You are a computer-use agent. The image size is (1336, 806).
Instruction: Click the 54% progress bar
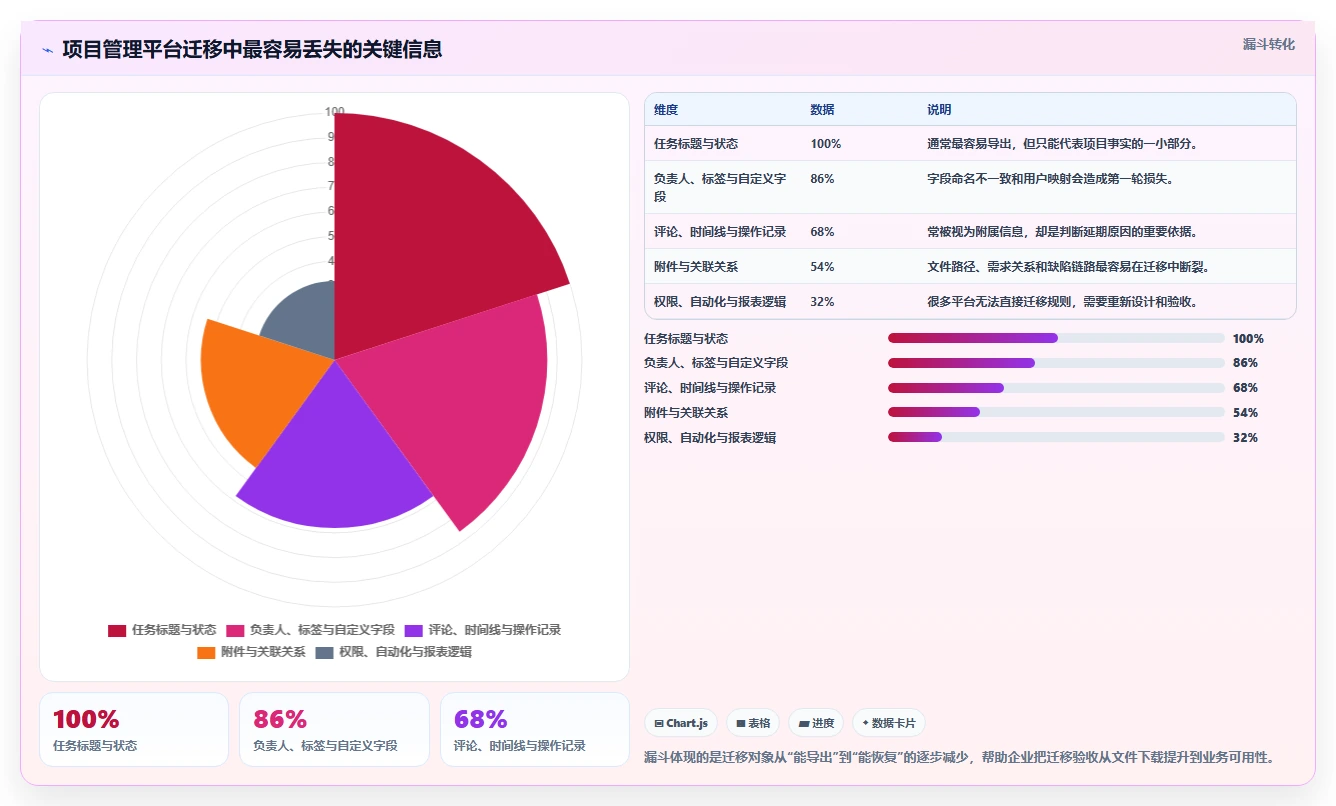click(1056, 412)
